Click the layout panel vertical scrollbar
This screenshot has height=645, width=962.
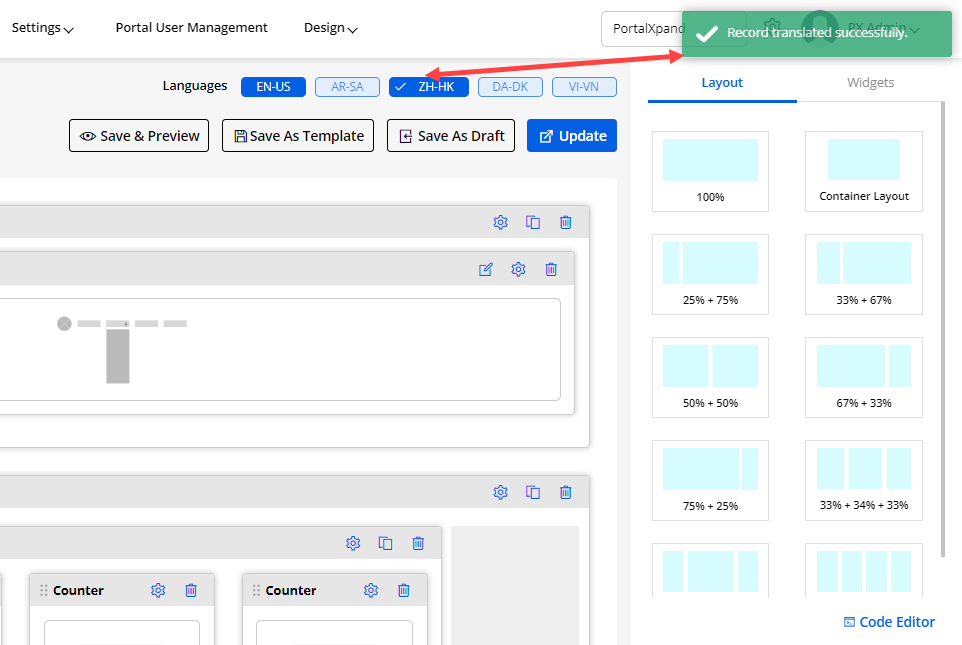tap(944, 330)
